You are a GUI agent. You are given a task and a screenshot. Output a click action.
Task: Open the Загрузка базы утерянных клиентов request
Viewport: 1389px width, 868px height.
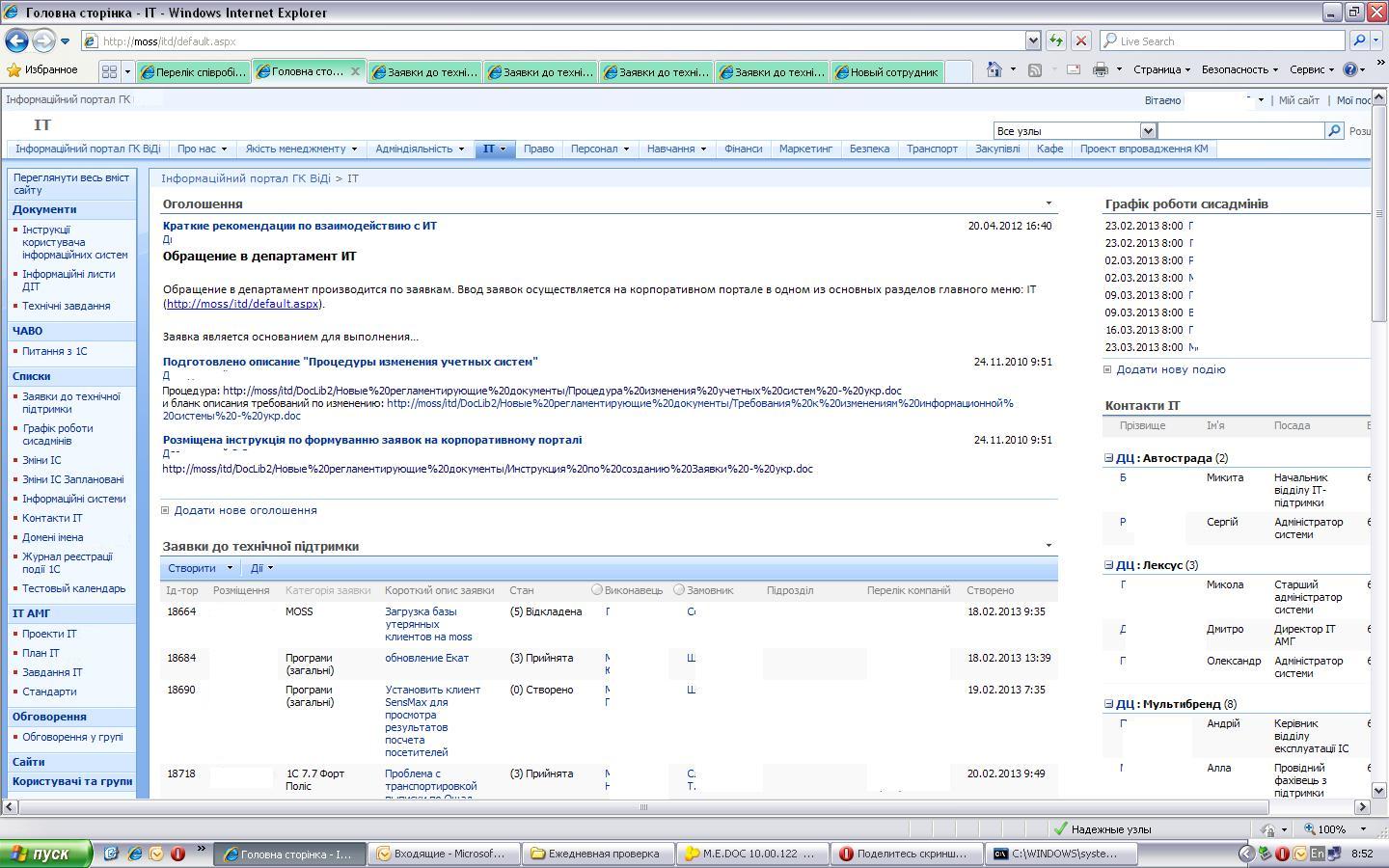click(x=428, y=624)
